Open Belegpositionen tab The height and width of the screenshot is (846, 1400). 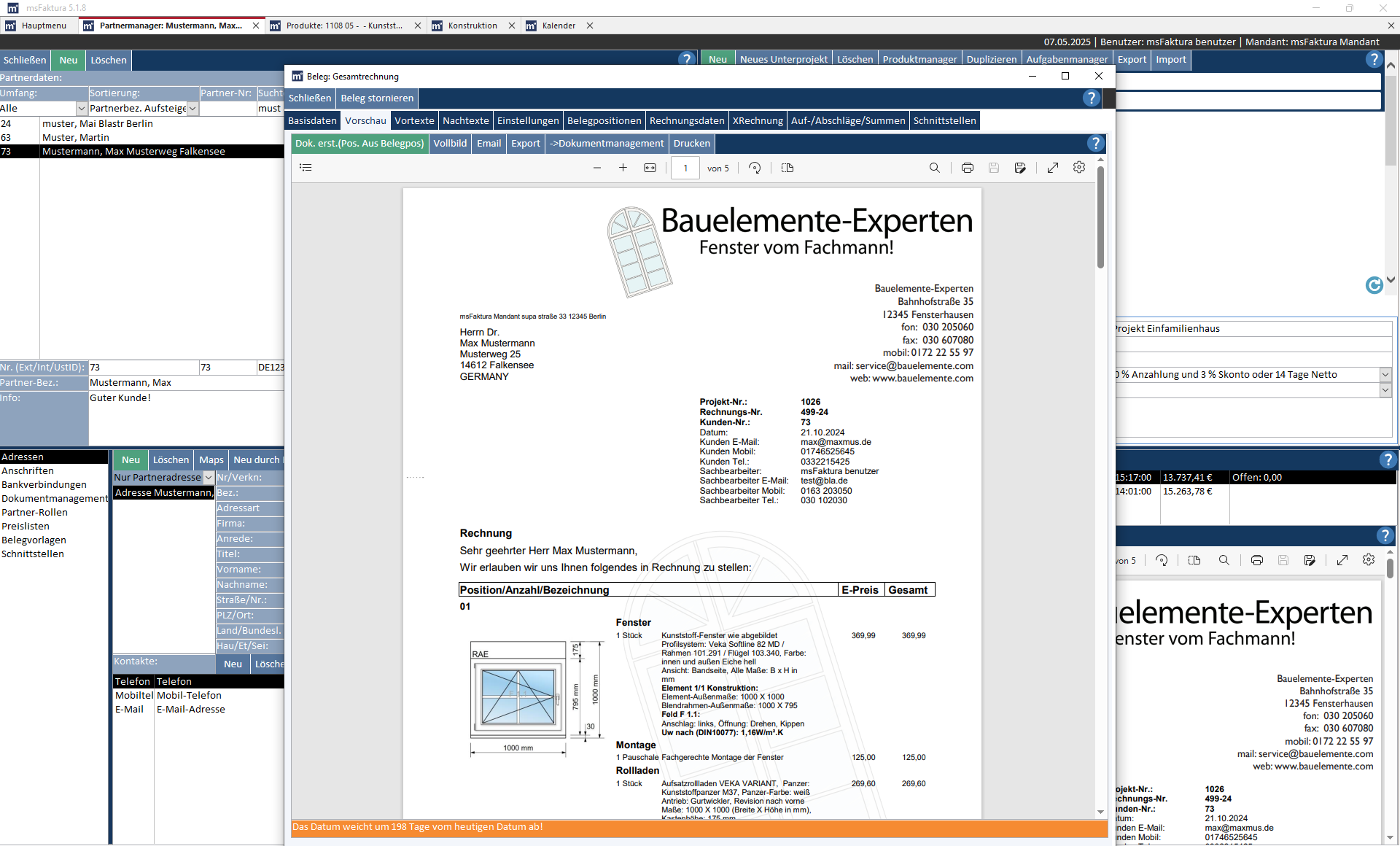coord(604,120)
